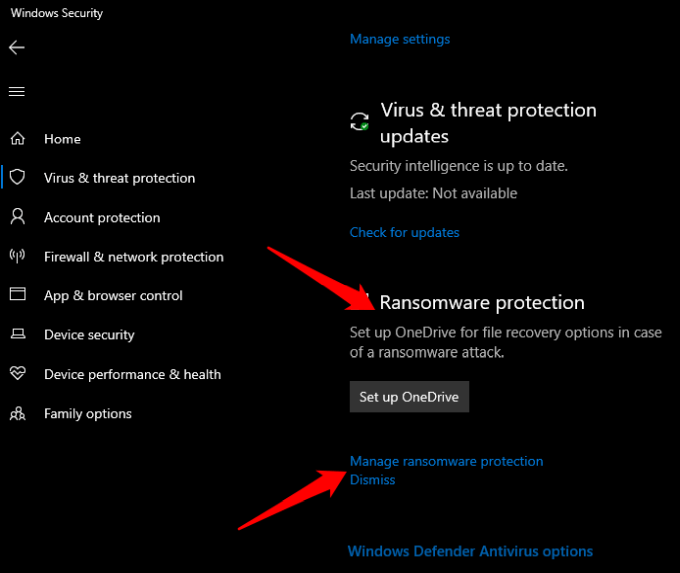680x573 pixels.
Task: Click the protection updates refresh icon
Action: pyautogui.click(x=359, y=122)
